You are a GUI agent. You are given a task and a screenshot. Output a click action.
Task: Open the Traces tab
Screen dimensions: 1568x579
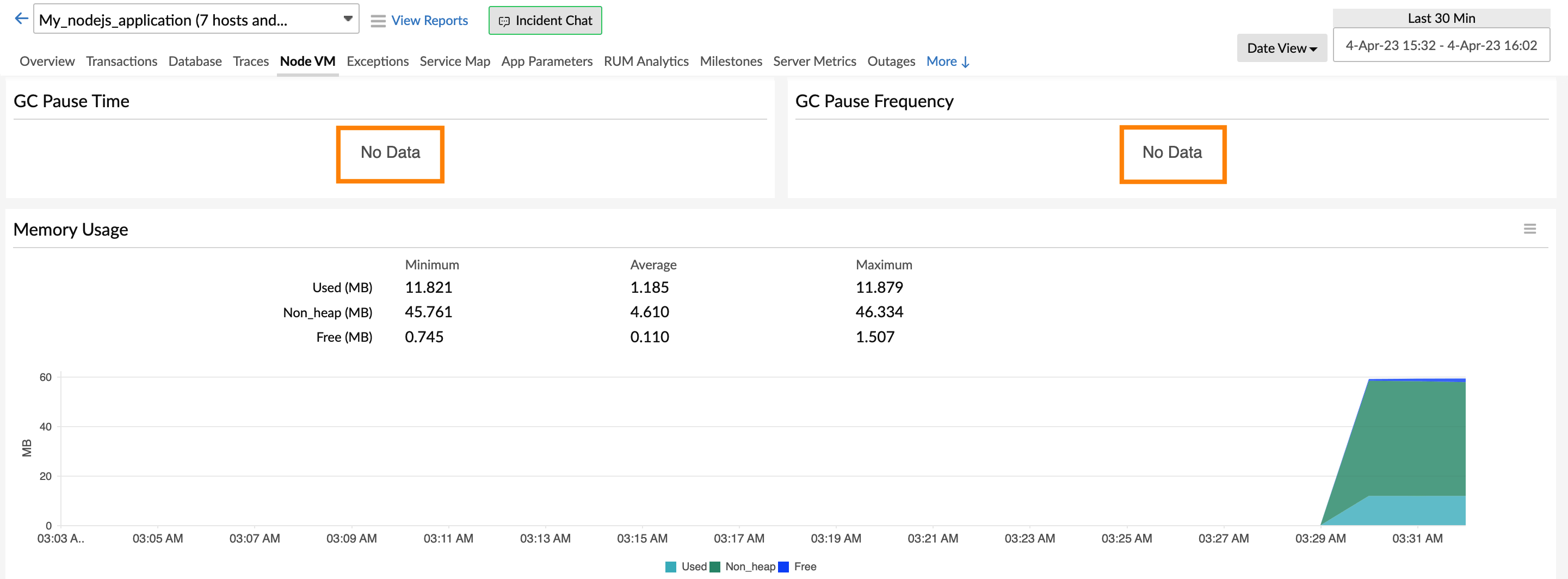click(250, 61)
